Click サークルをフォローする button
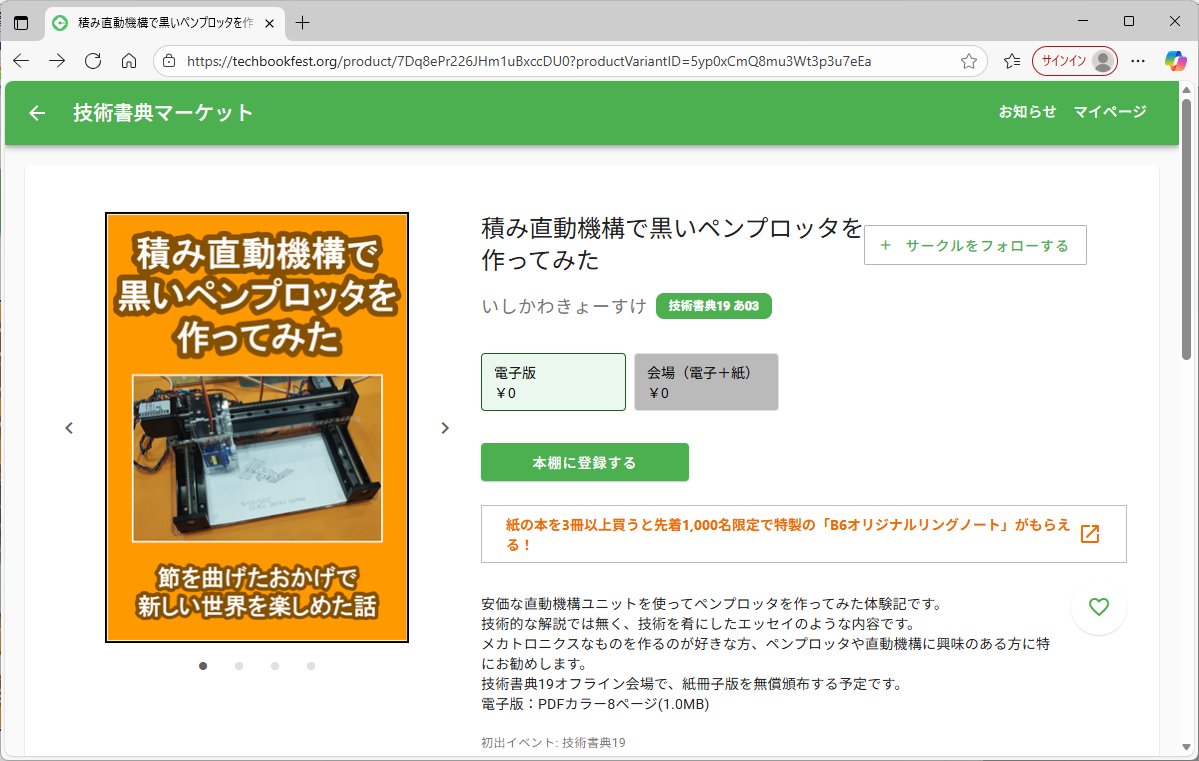This screenshot has height=761, width=1199. pyautogui.click(x=975, y=246)
